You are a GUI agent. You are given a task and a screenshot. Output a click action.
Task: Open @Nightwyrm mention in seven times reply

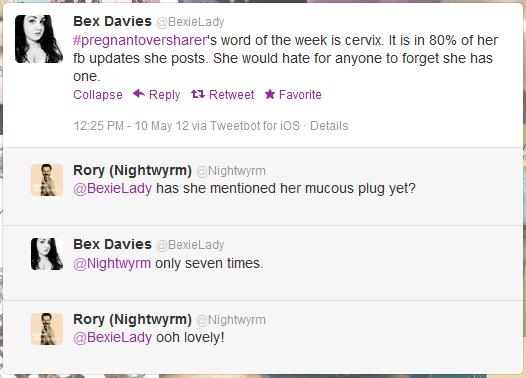(112, 264)
